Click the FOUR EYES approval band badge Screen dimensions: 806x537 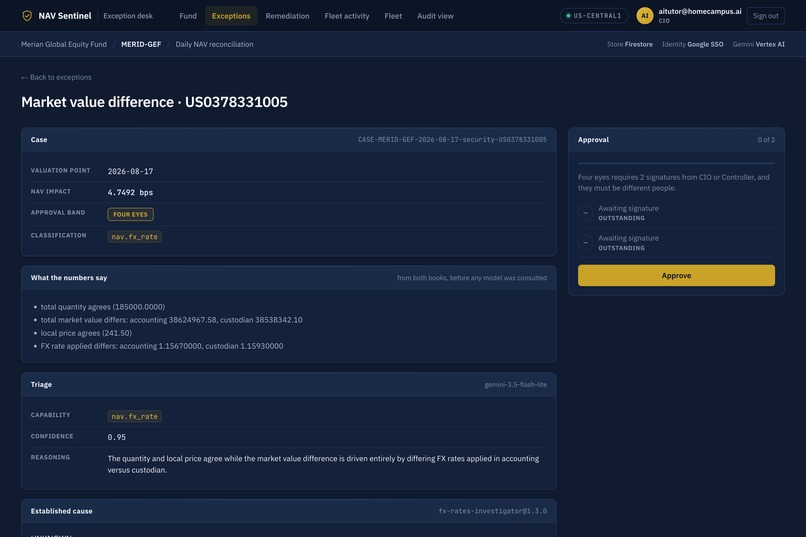point(131,214)
